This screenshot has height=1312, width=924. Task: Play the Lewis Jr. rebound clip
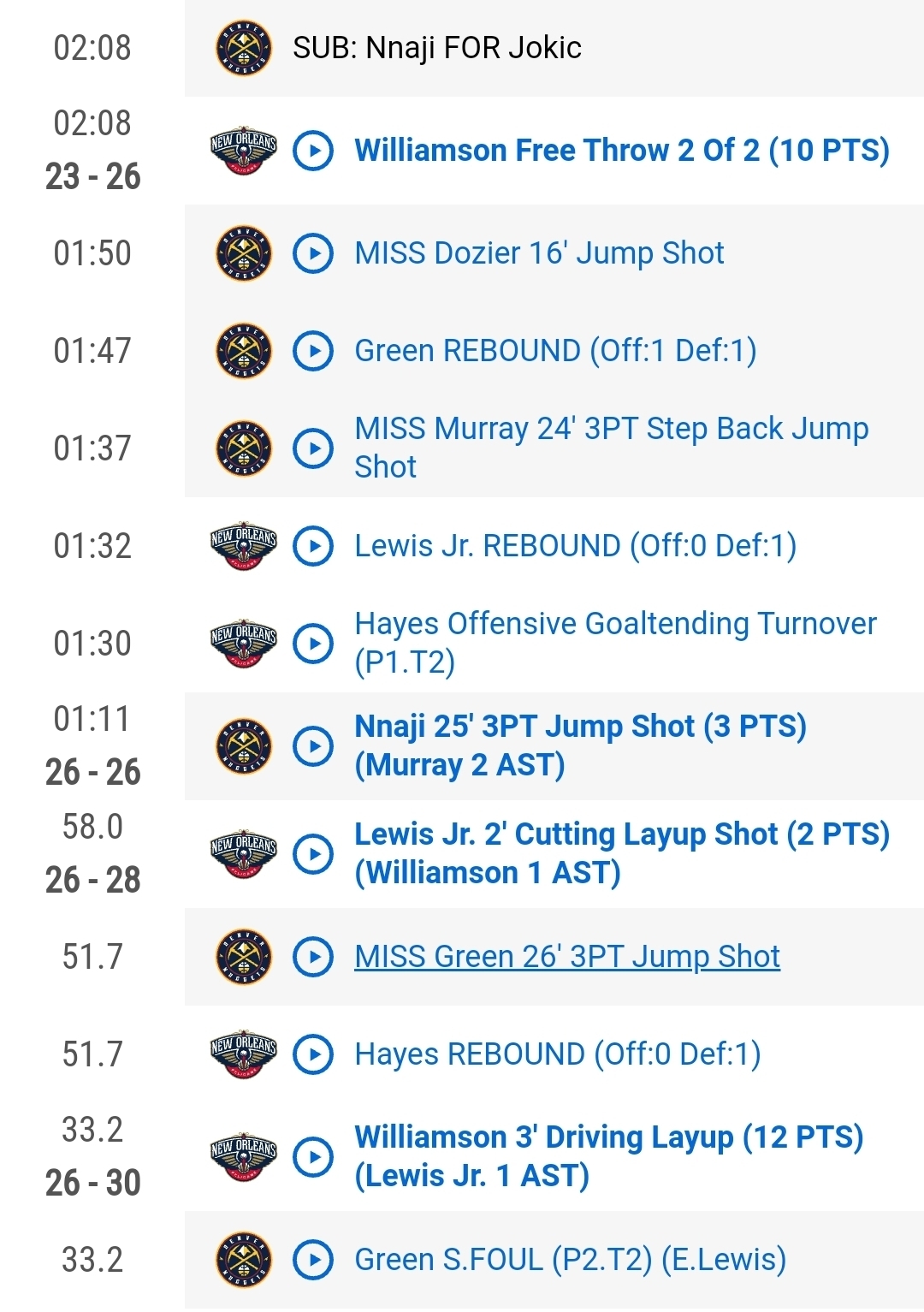(313, 546)
